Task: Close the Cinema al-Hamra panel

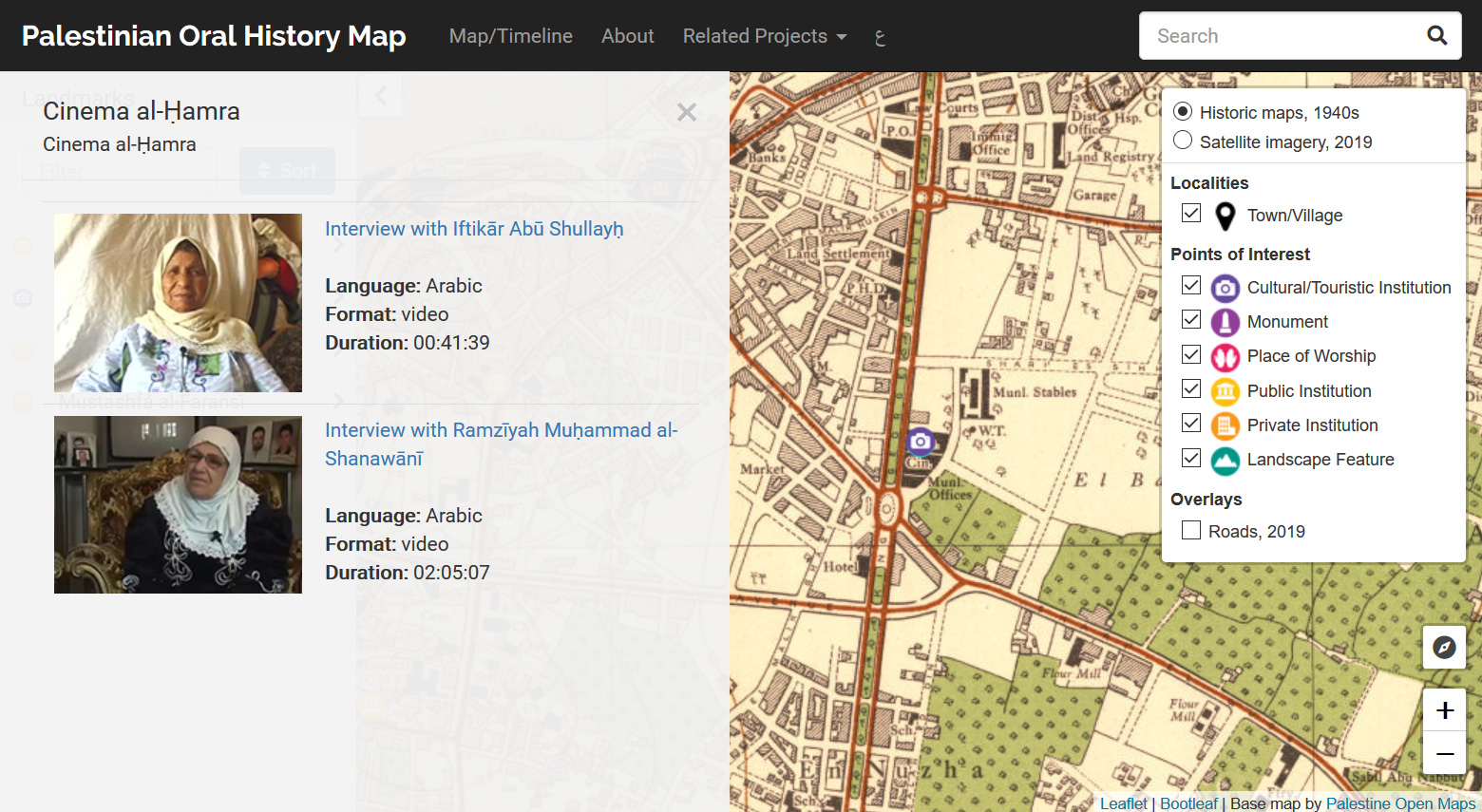Action: point(687,113)
